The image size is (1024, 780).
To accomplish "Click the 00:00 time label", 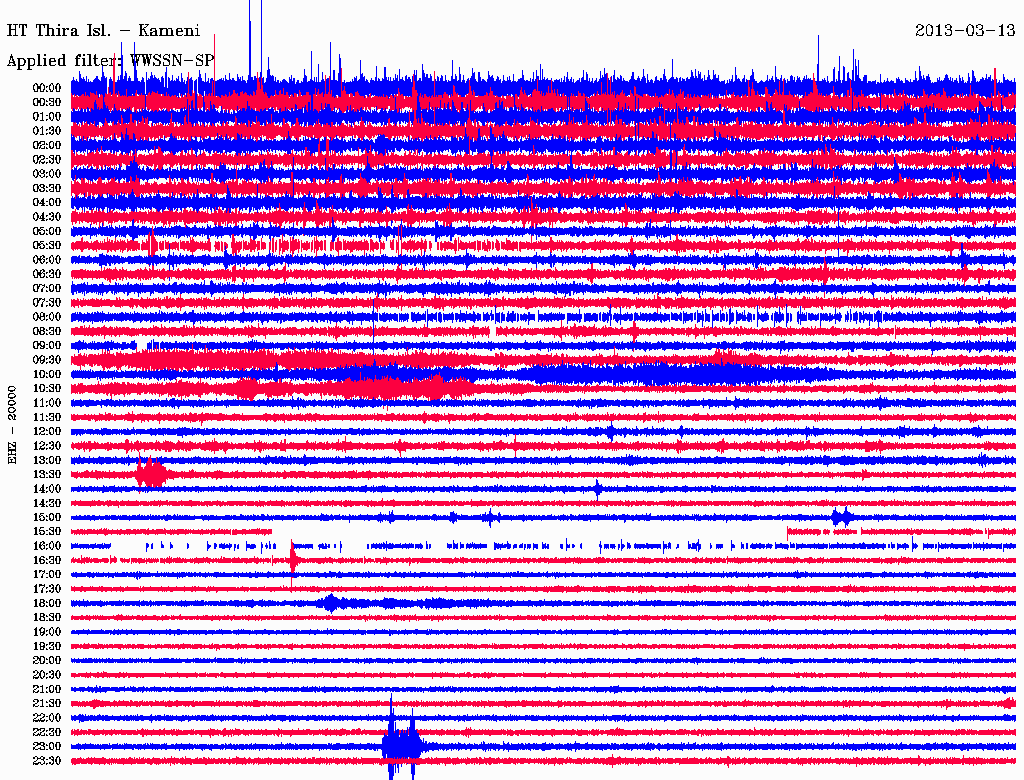I will tap(47, 88).
